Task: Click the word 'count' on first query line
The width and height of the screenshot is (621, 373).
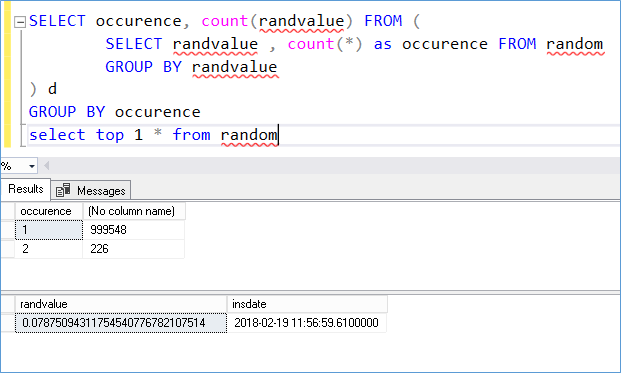Action: 225,21
